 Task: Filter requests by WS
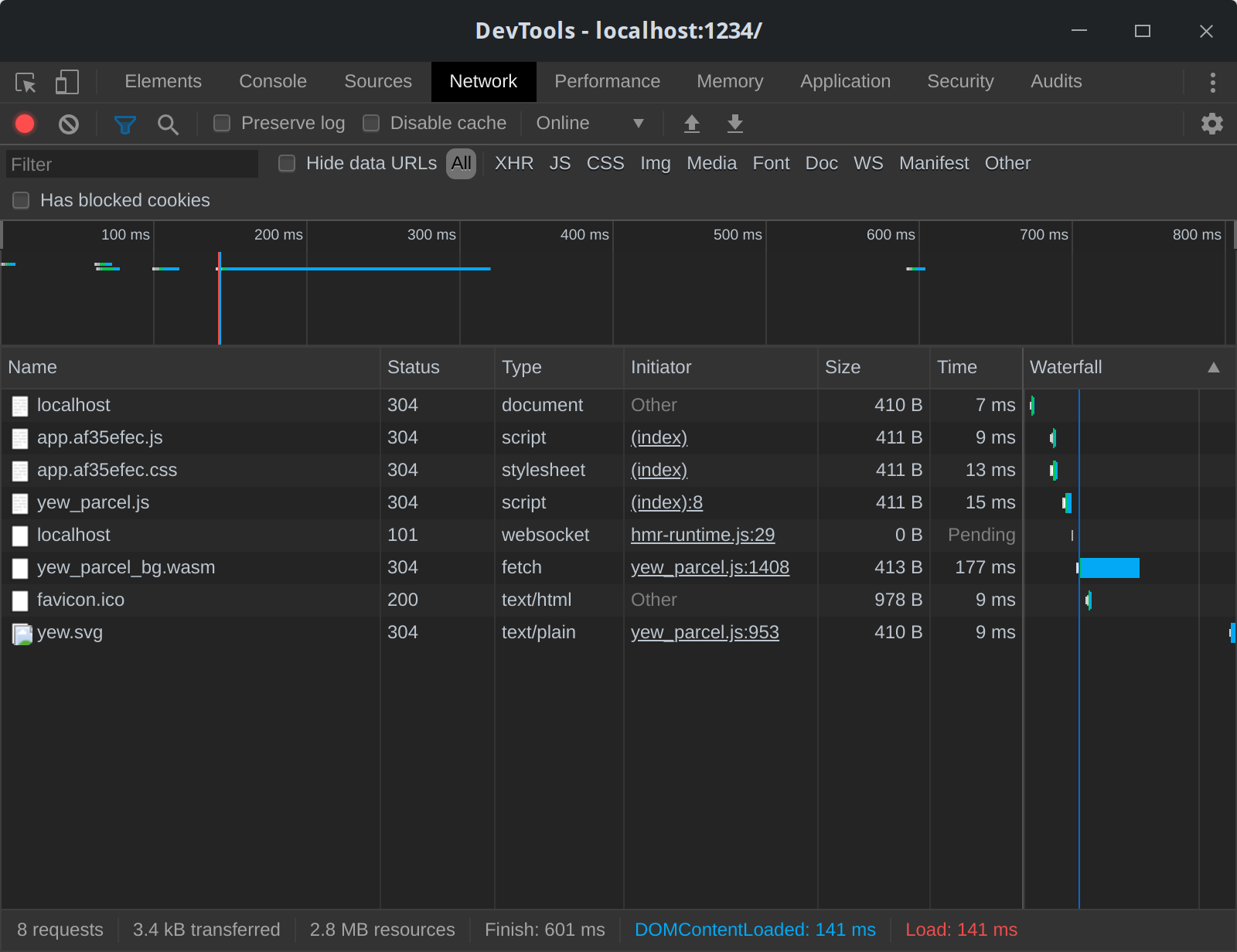pyautogui.click(x=868, y=164)
